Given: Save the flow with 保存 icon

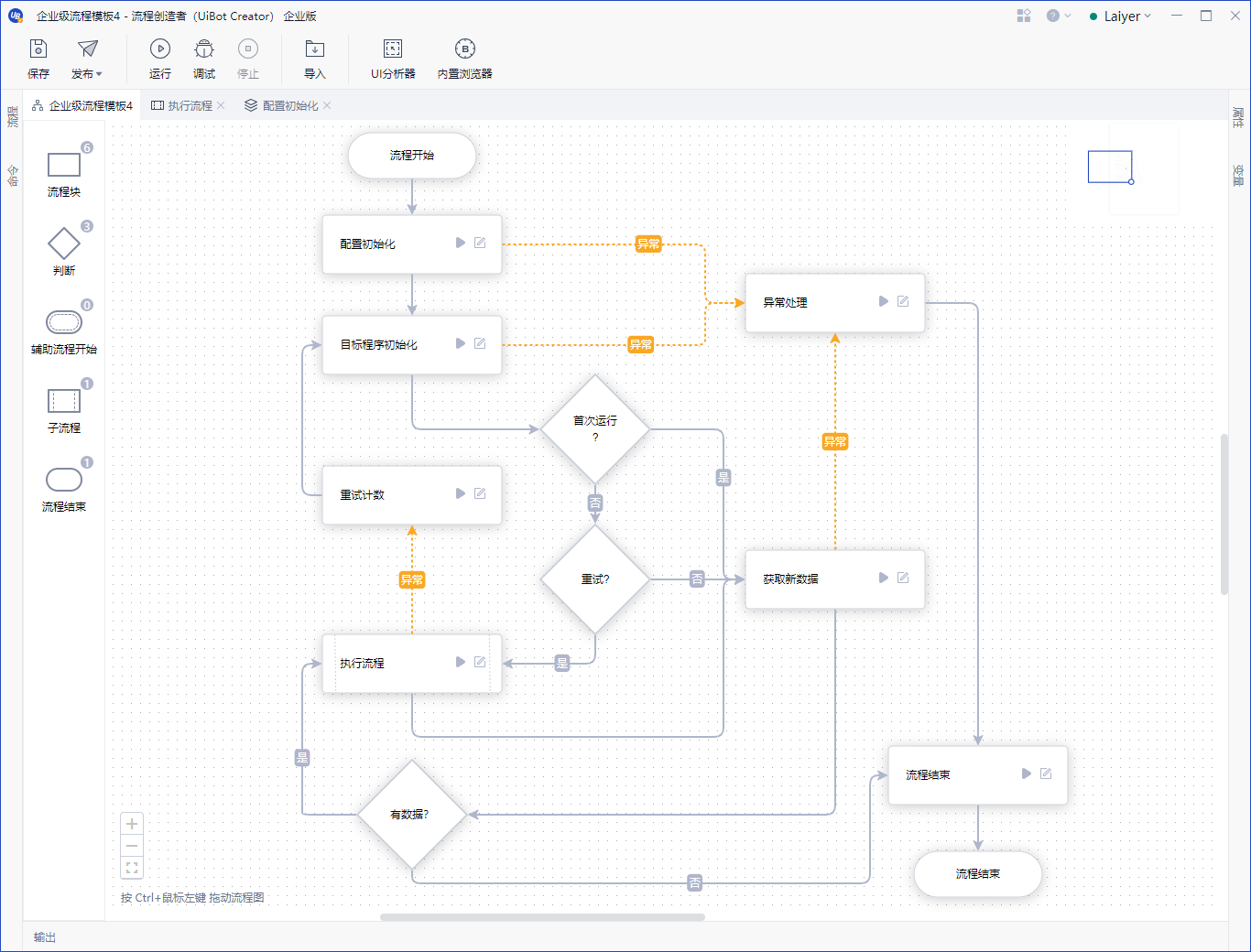Looking at the screenshot, I should 38,49.
